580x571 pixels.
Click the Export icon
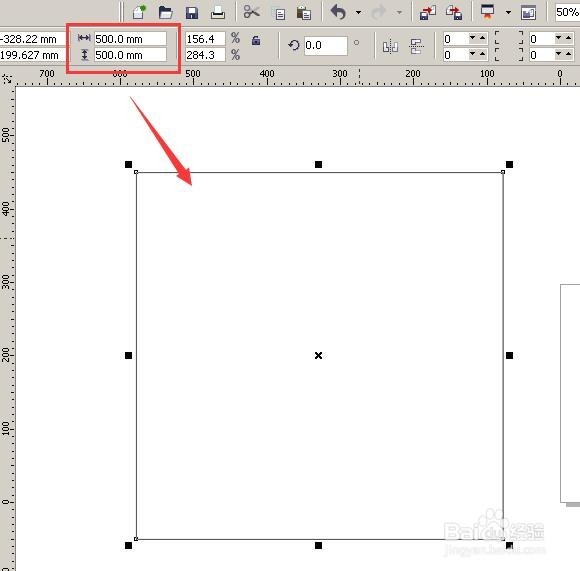pyautogui.click(x=454, y=13)
